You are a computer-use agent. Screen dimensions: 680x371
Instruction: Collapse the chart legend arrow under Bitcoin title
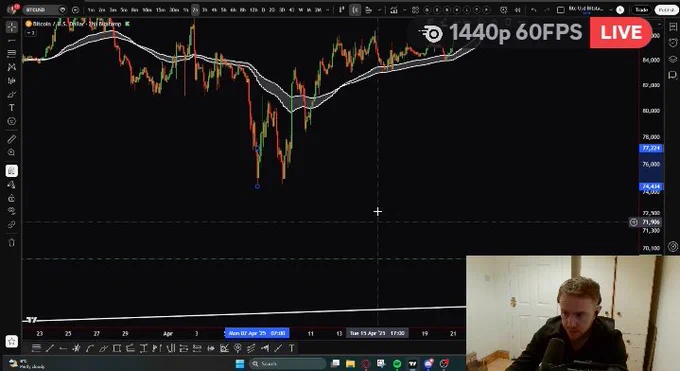[30, 33]
